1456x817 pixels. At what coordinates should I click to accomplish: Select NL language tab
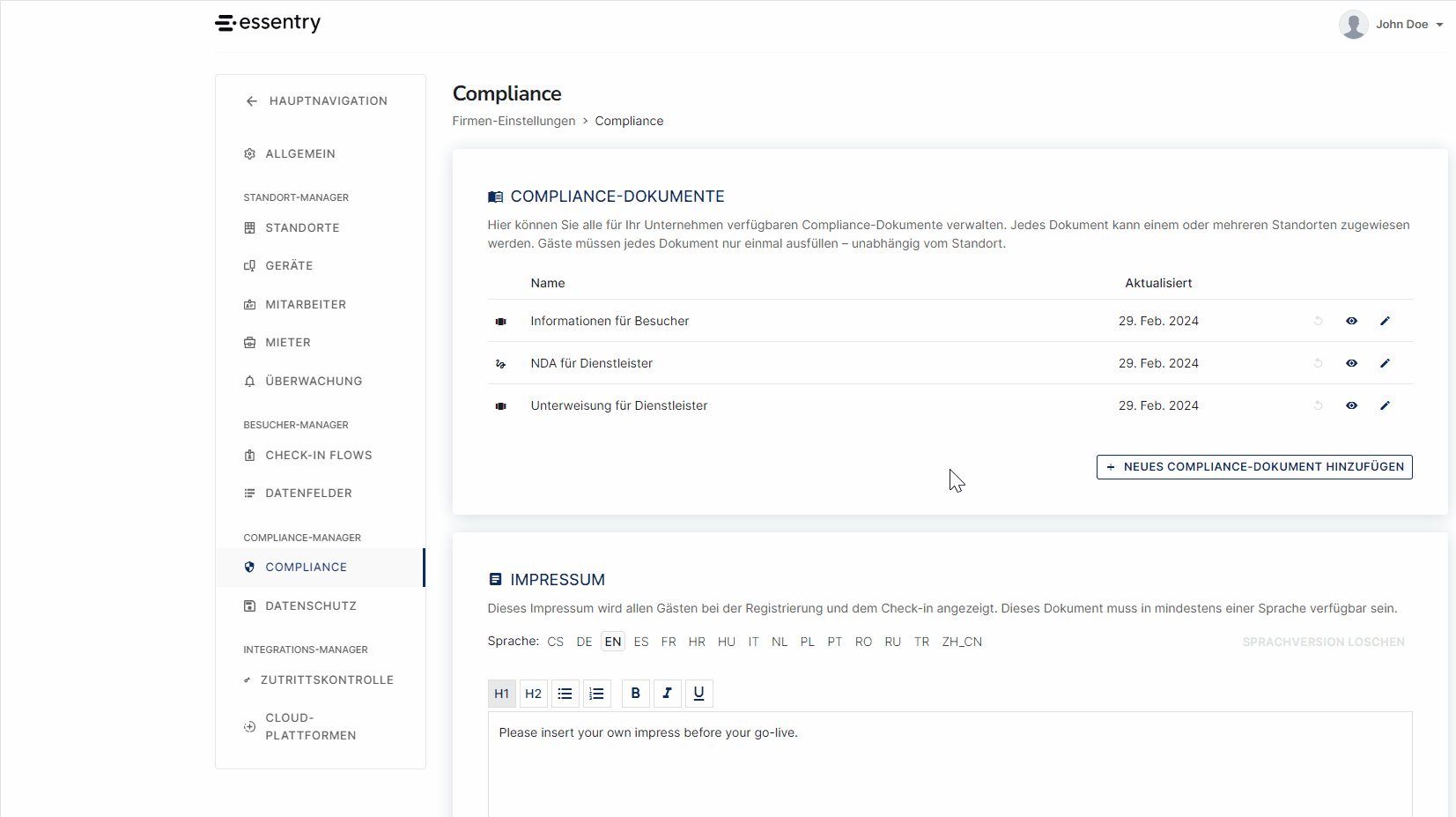click(x=780, y=642)
